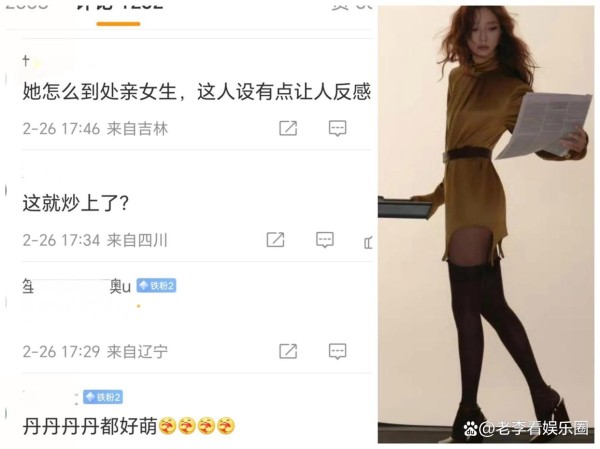
Task: Open the comment 丹丹丹丹都好萌
Action: click(129, 426)
